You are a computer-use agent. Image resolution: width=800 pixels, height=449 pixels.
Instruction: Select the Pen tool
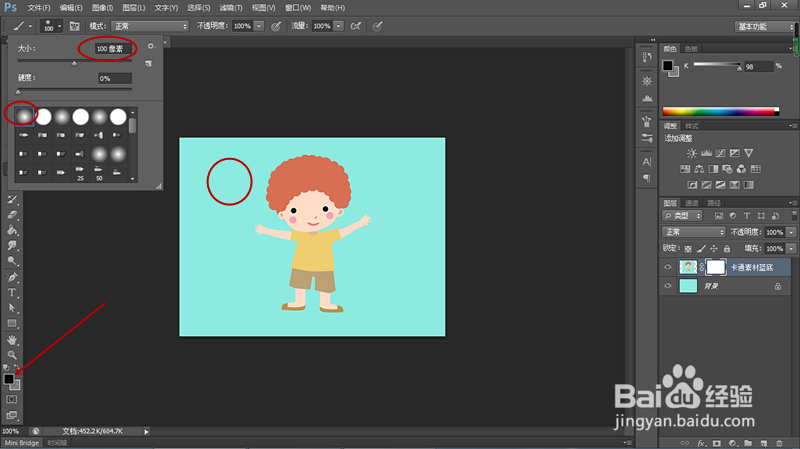(12, 277)
